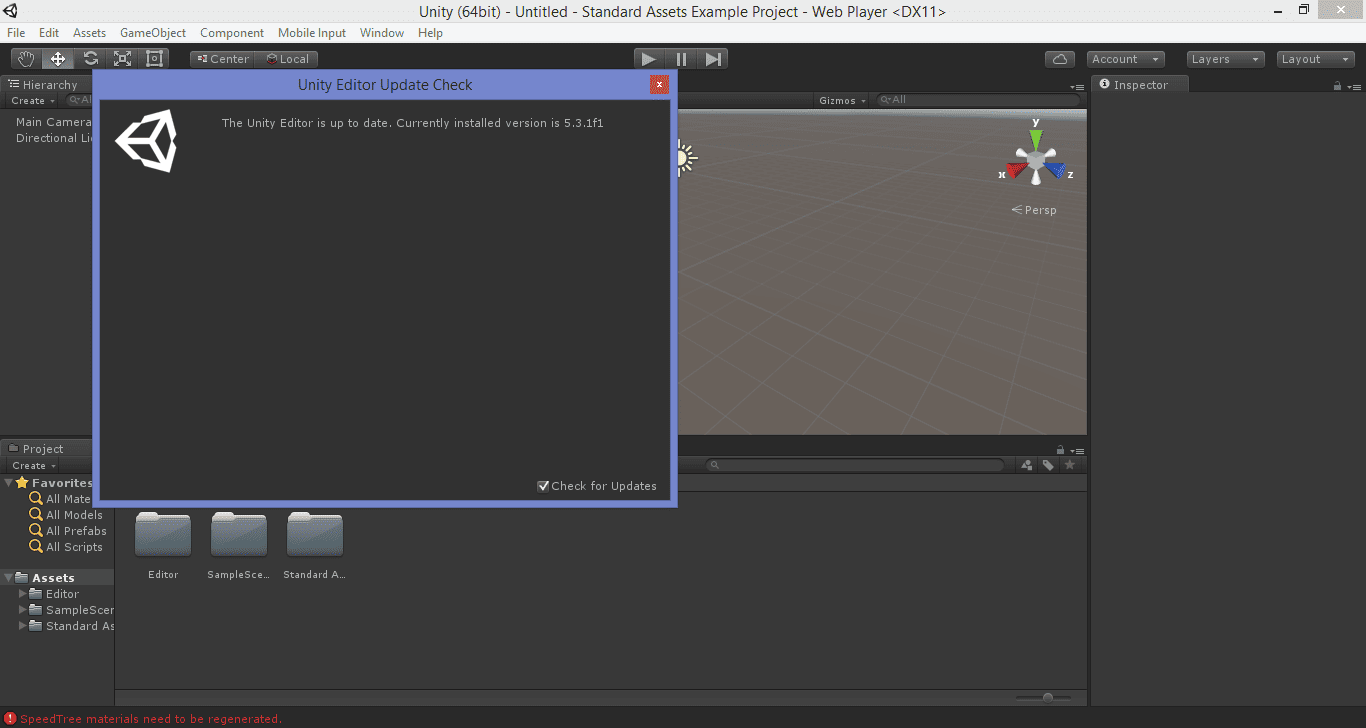Click the Scene view search field
The image size is (1366, 728).
[x=978, y=100]
